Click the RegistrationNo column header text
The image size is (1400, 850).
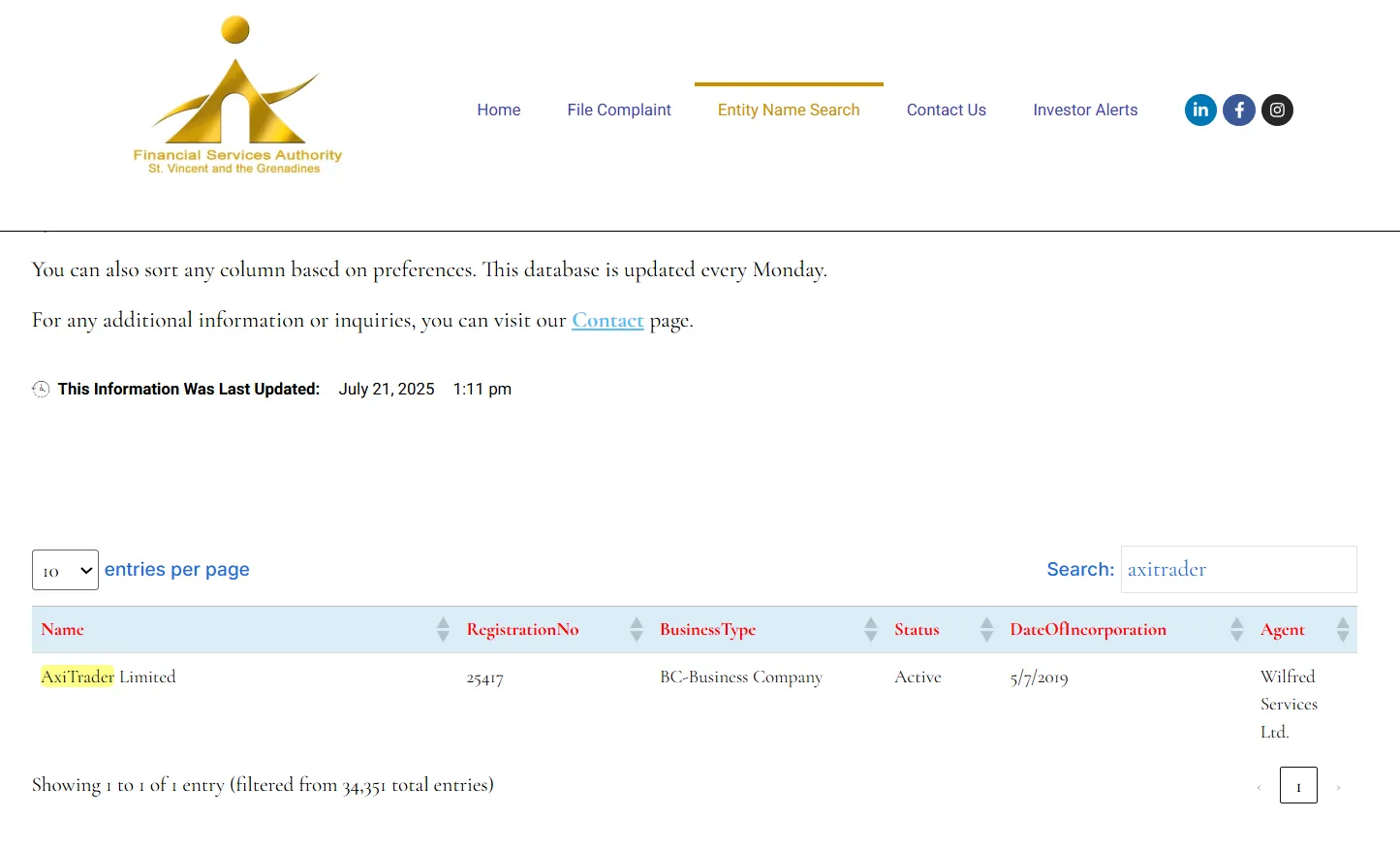pos(523,630)
